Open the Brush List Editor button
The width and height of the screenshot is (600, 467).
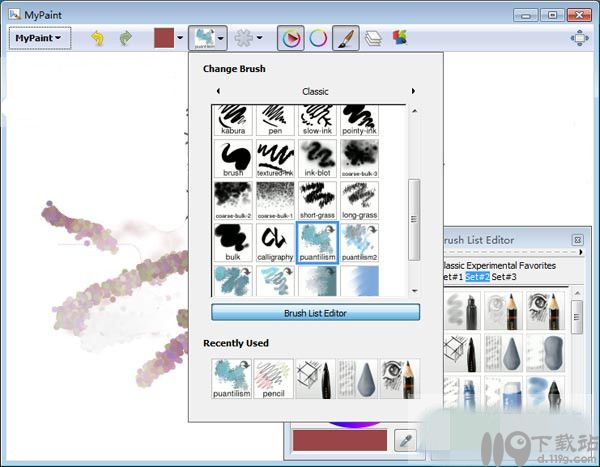click(315, 313)
